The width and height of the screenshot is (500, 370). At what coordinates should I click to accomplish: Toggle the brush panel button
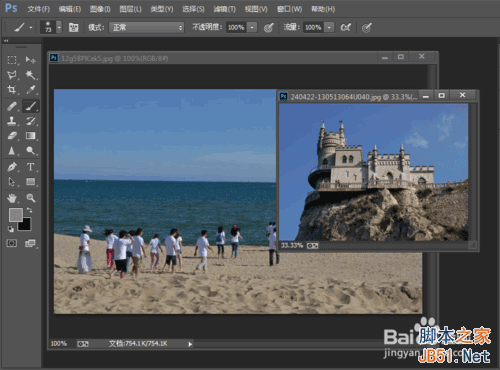tap(73, 27)
